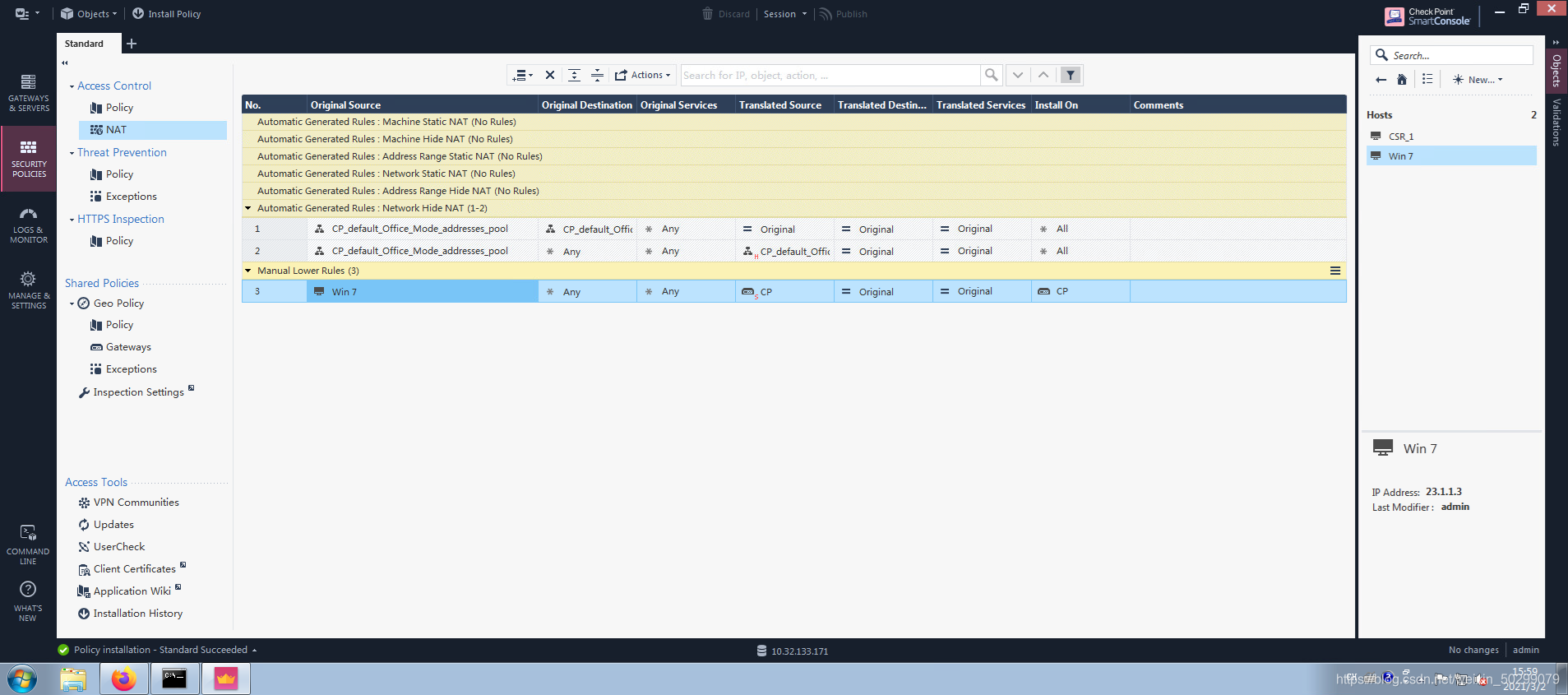Click the rule search input field
The width and height of the screenshot is (1568, 695).
click(830, 75)
